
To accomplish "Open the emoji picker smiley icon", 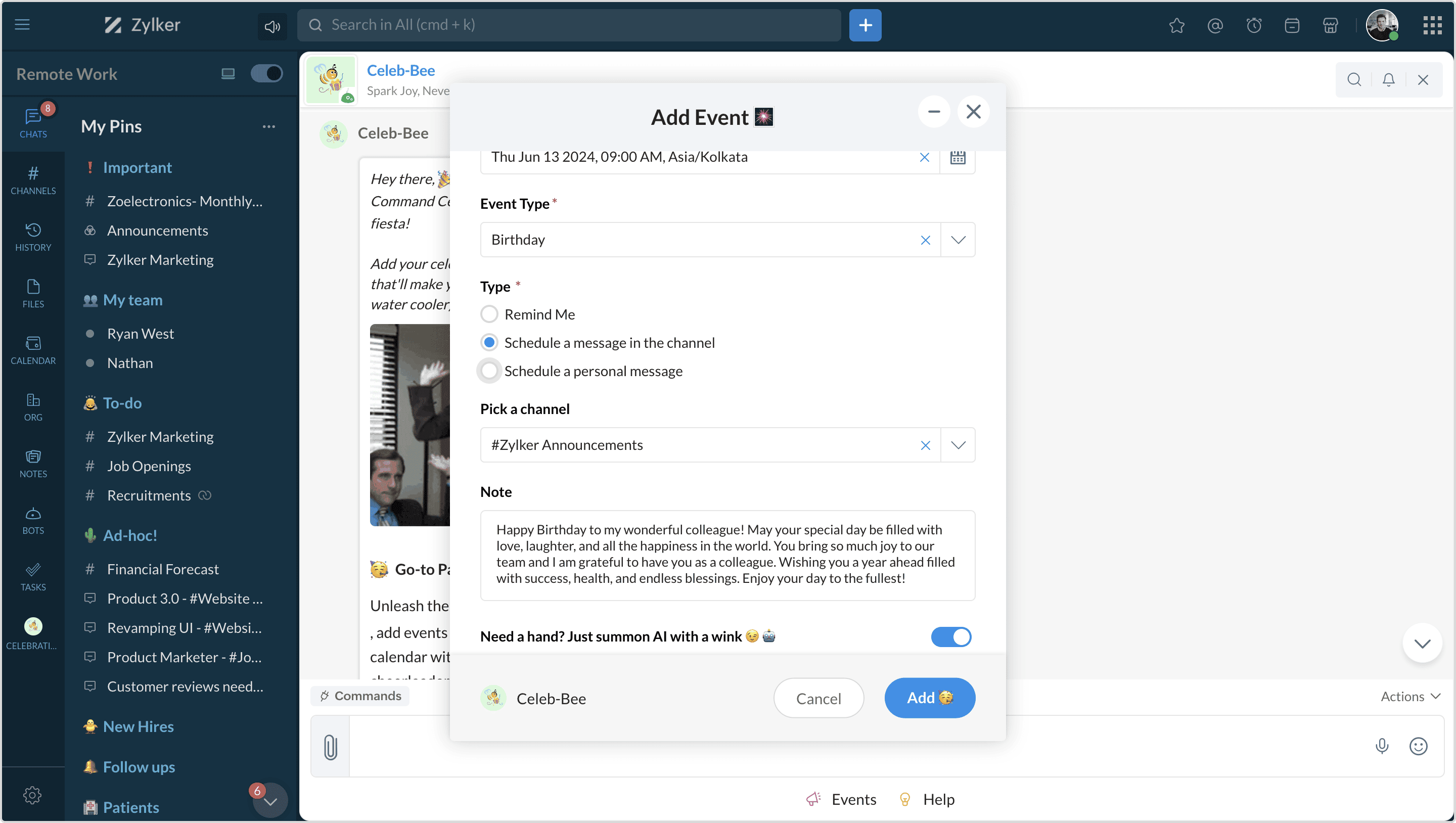I will pyautogui.click(x=1418, y=746).
